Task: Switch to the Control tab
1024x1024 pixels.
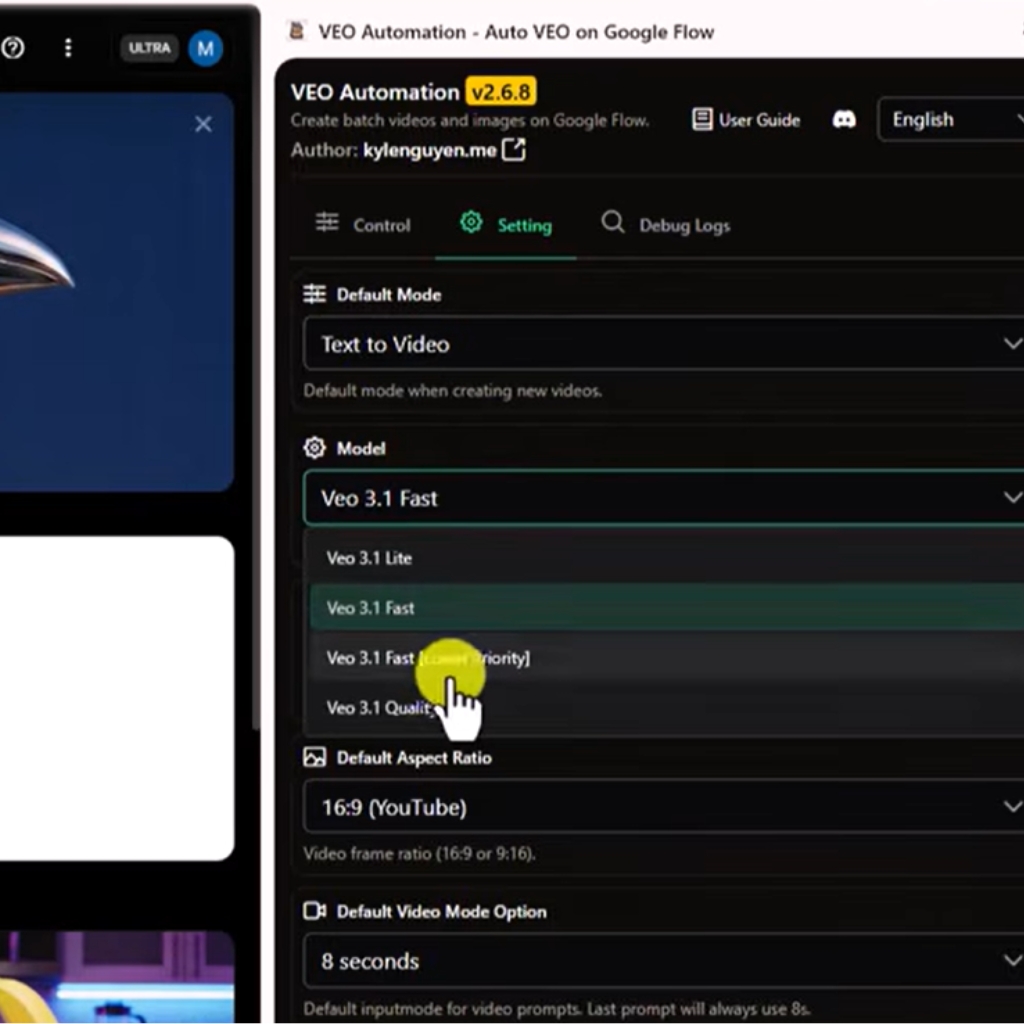Action: tap(363, 225)
